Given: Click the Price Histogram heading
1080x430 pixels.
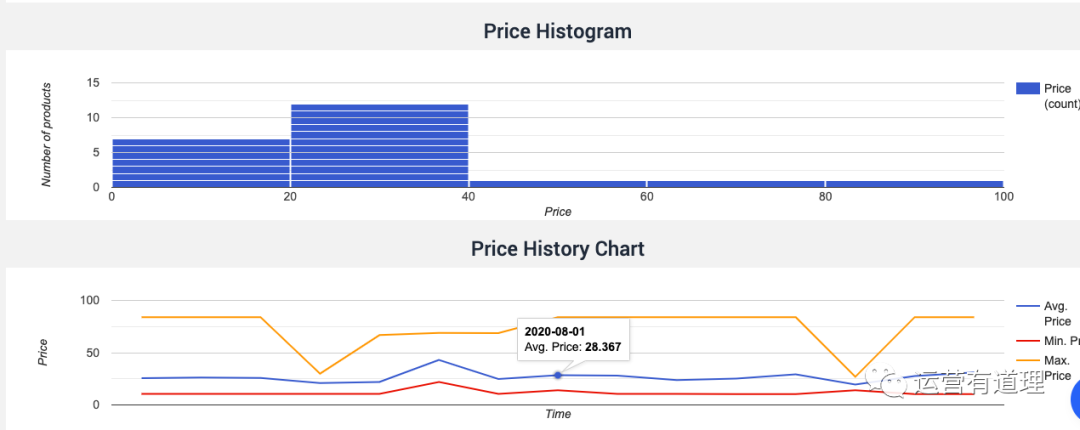Looking at the screenshot, I should [557, 31].
